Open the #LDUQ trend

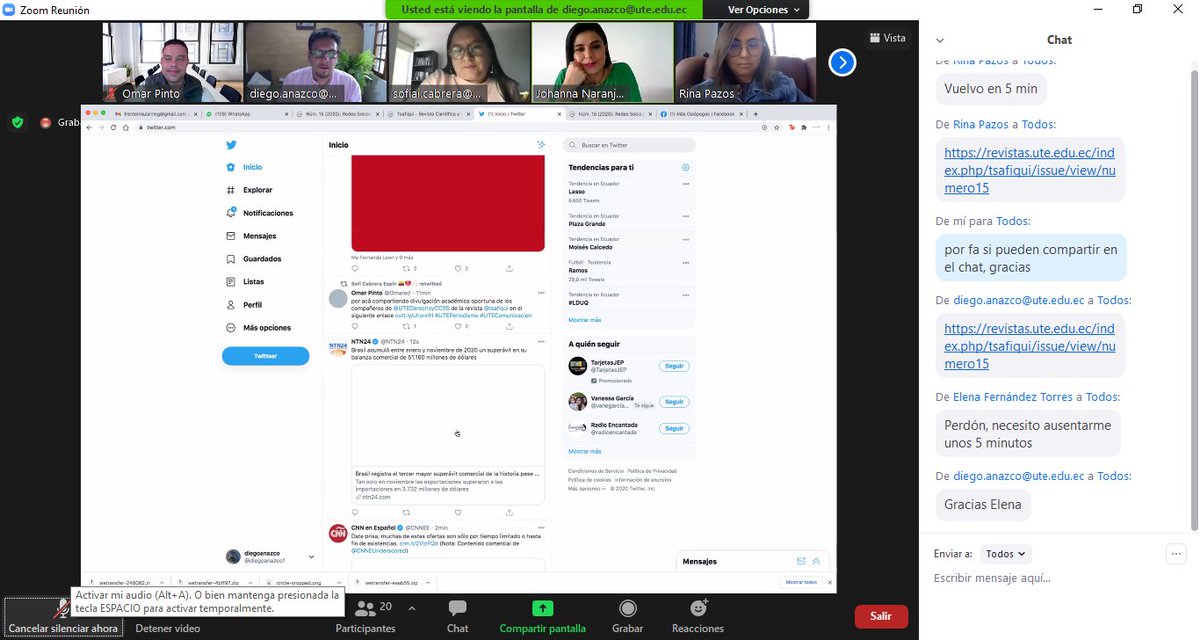628,299
